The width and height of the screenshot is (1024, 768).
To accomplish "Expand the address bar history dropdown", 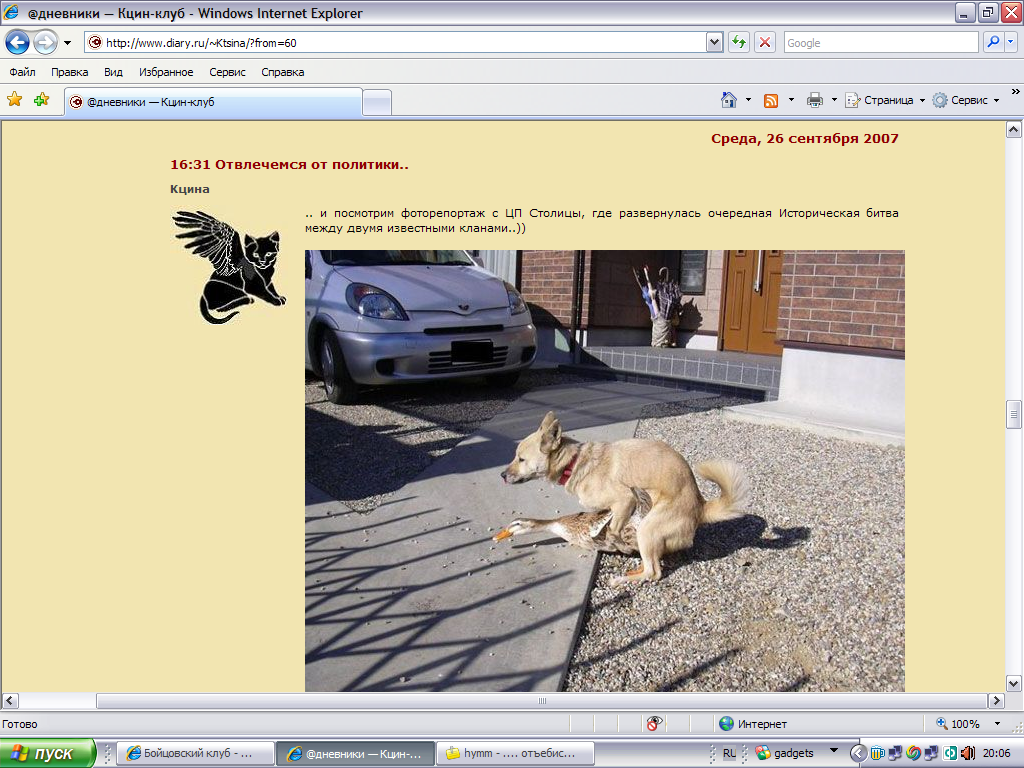I will click(715, 43).
